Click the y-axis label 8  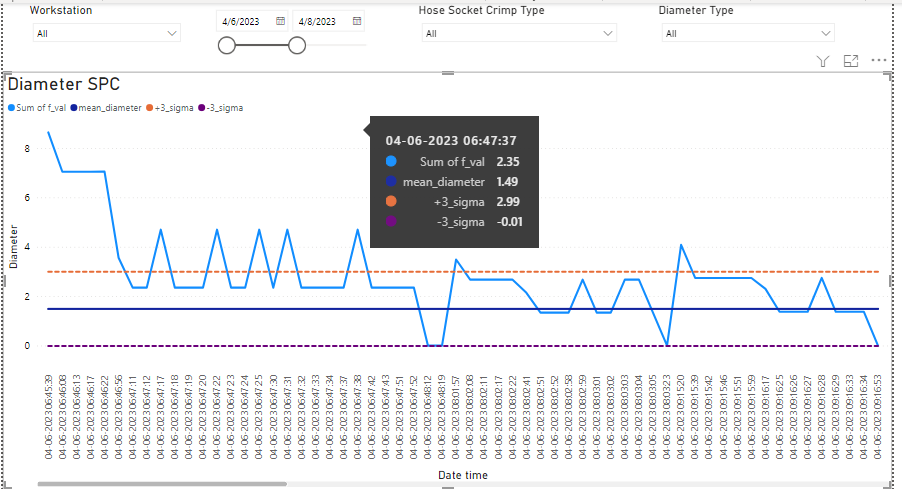pyautogui.click(x=27, y=148)
